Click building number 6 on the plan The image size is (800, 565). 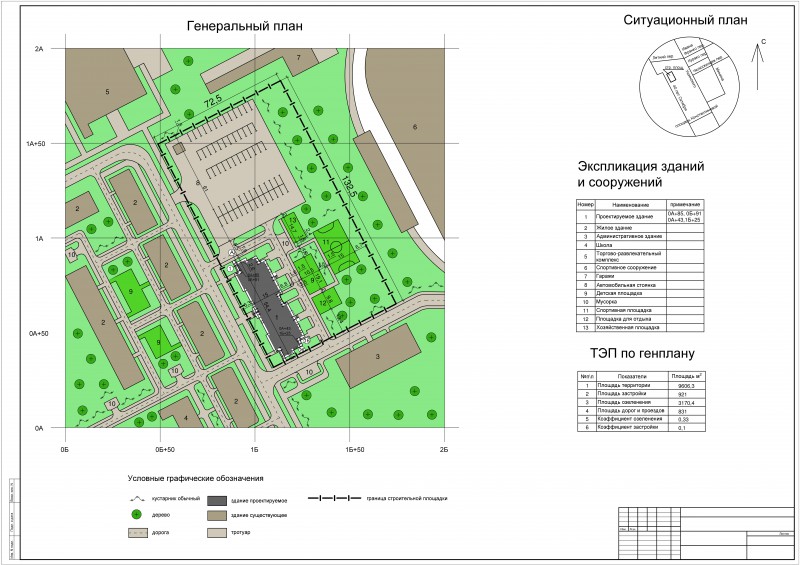[415, 127]
